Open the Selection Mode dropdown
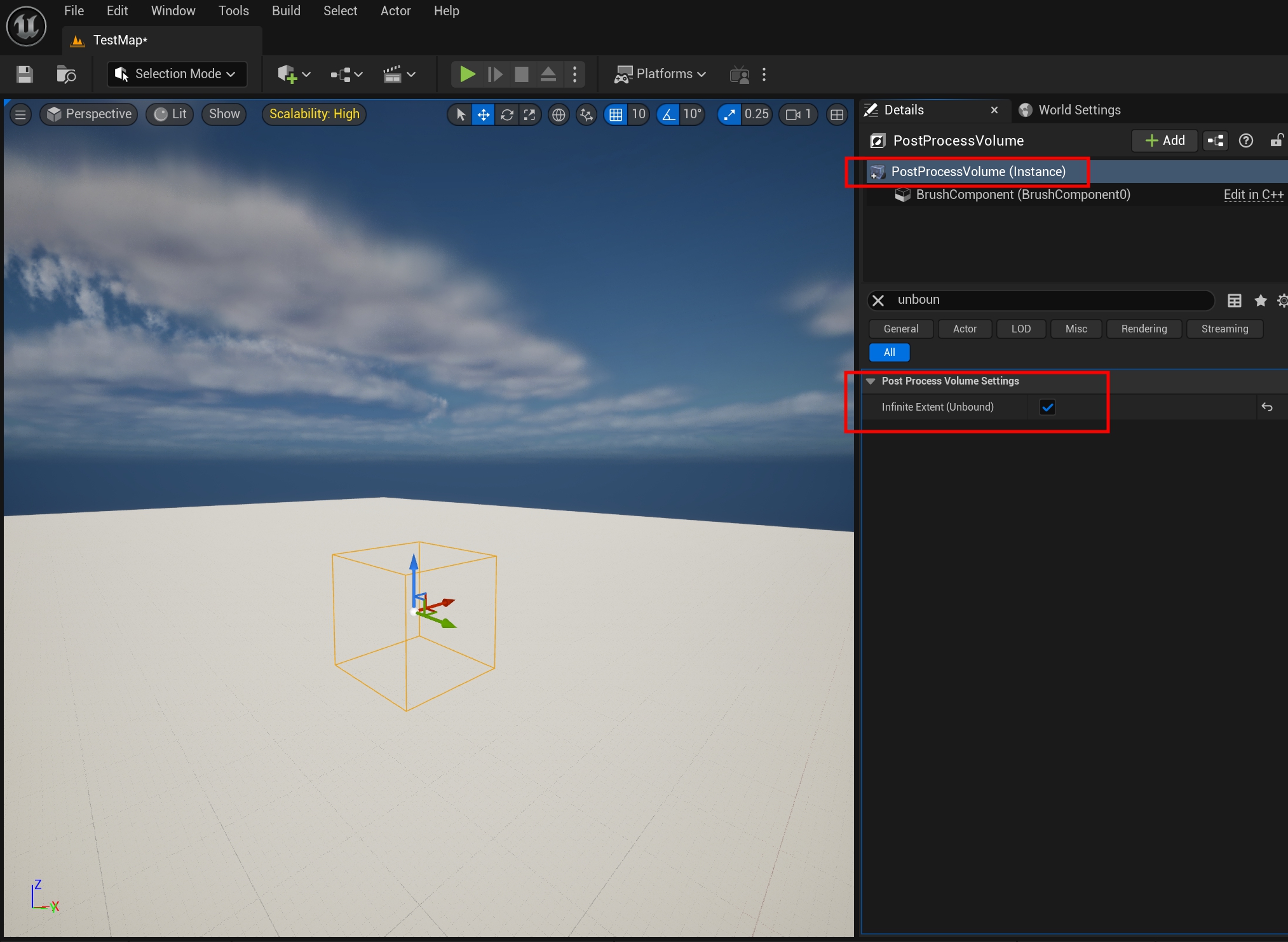1288x942 pixels. click(x=177, y=74)
